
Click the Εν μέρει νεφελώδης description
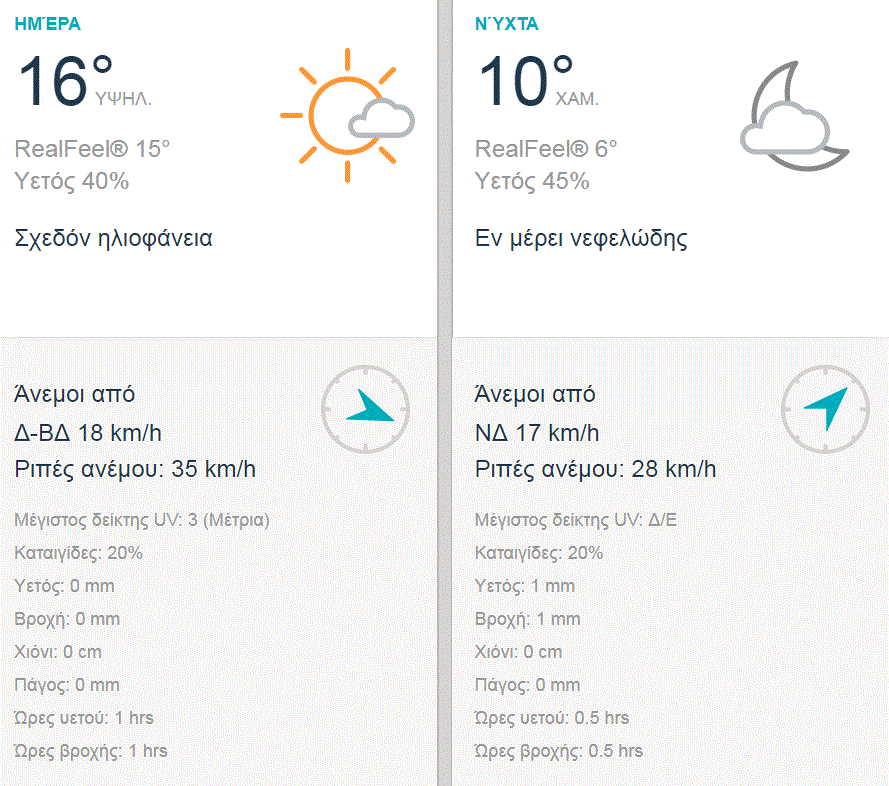coord(581,239)
